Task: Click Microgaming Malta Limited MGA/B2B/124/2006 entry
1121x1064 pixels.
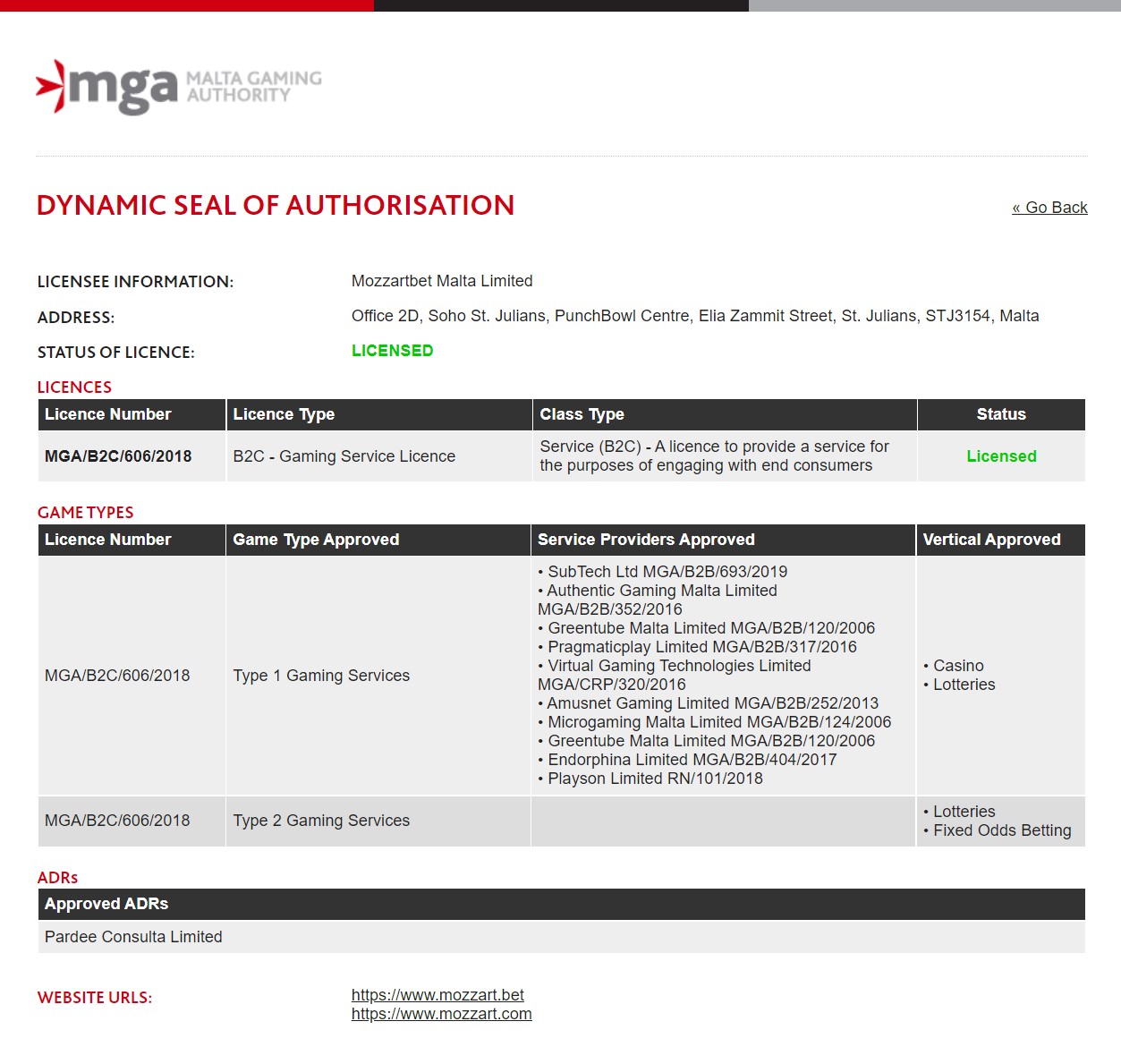Action: point(715,722)
